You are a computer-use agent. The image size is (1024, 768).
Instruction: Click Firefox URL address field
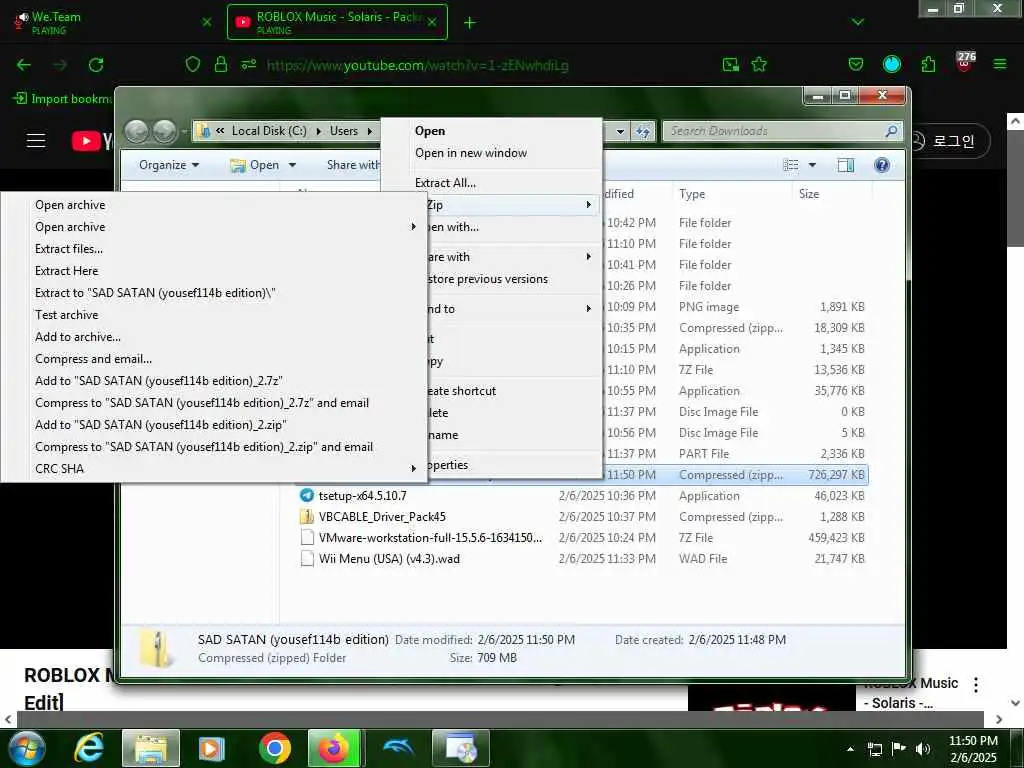tap(417, 65)
